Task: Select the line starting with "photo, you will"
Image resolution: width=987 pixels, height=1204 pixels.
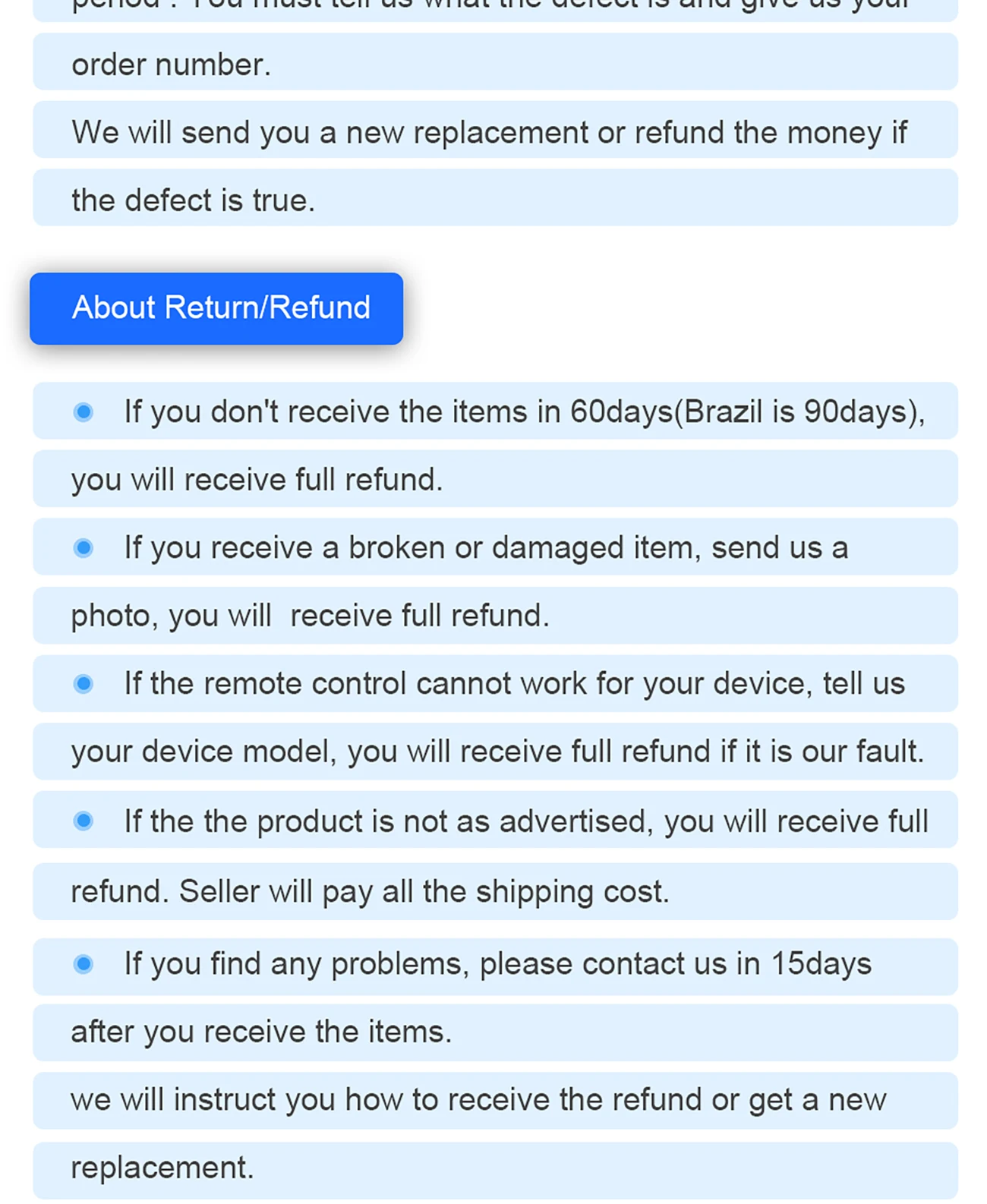Action: (x=310, y=616)
